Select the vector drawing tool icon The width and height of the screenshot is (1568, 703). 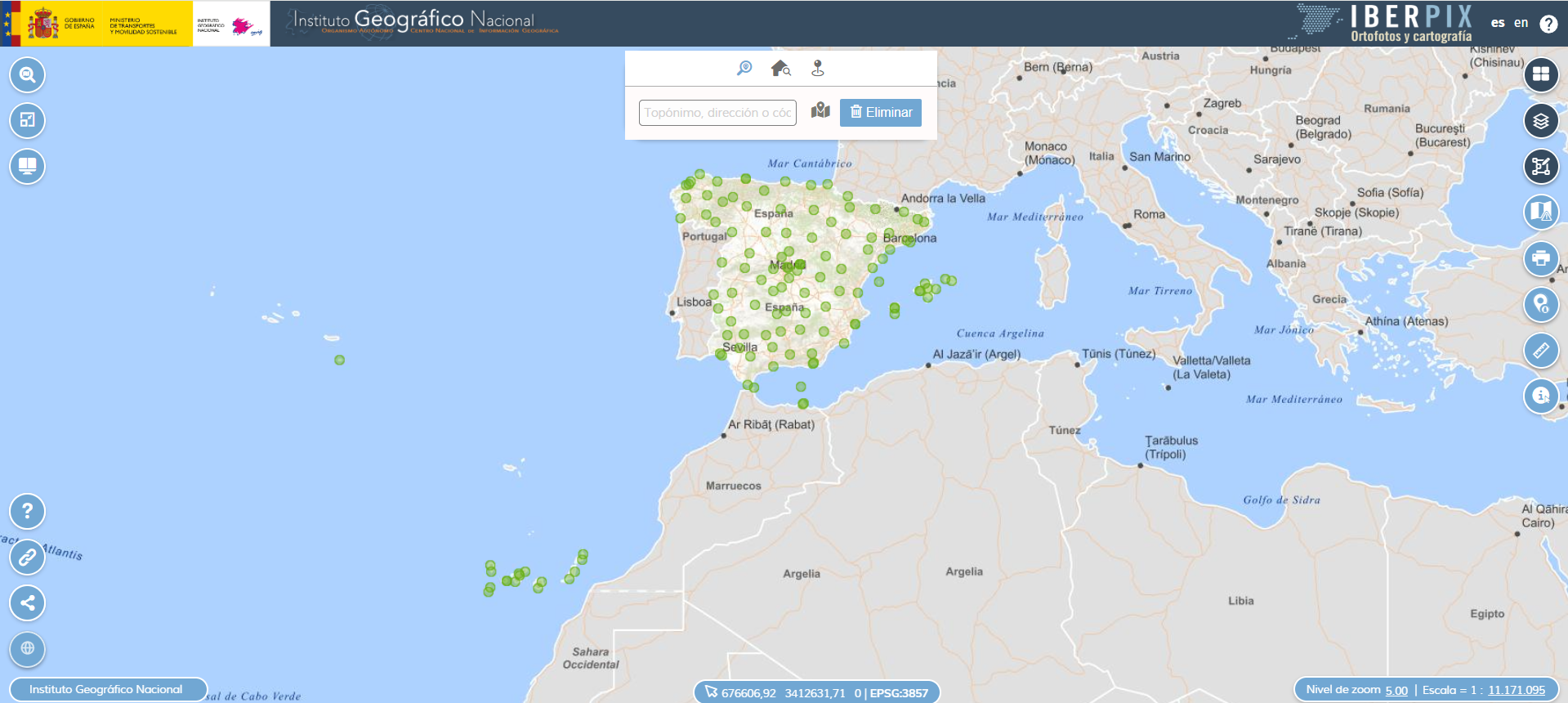coord(1540,167)
